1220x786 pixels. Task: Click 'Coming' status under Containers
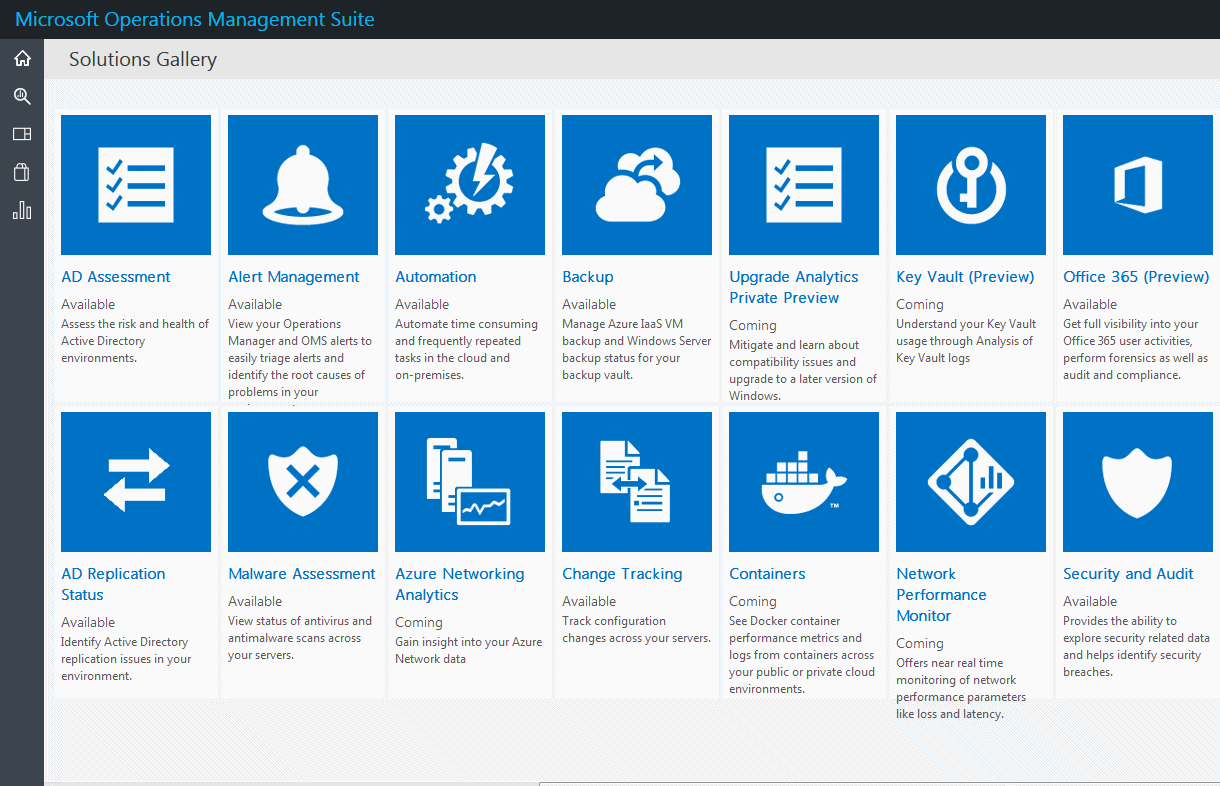(753, 601)
